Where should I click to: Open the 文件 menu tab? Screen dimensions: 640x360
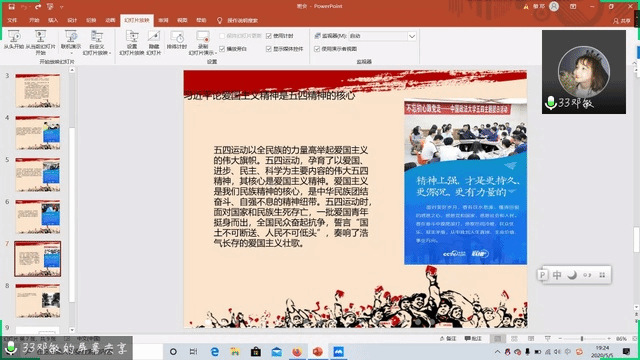[x=12, y=20]
